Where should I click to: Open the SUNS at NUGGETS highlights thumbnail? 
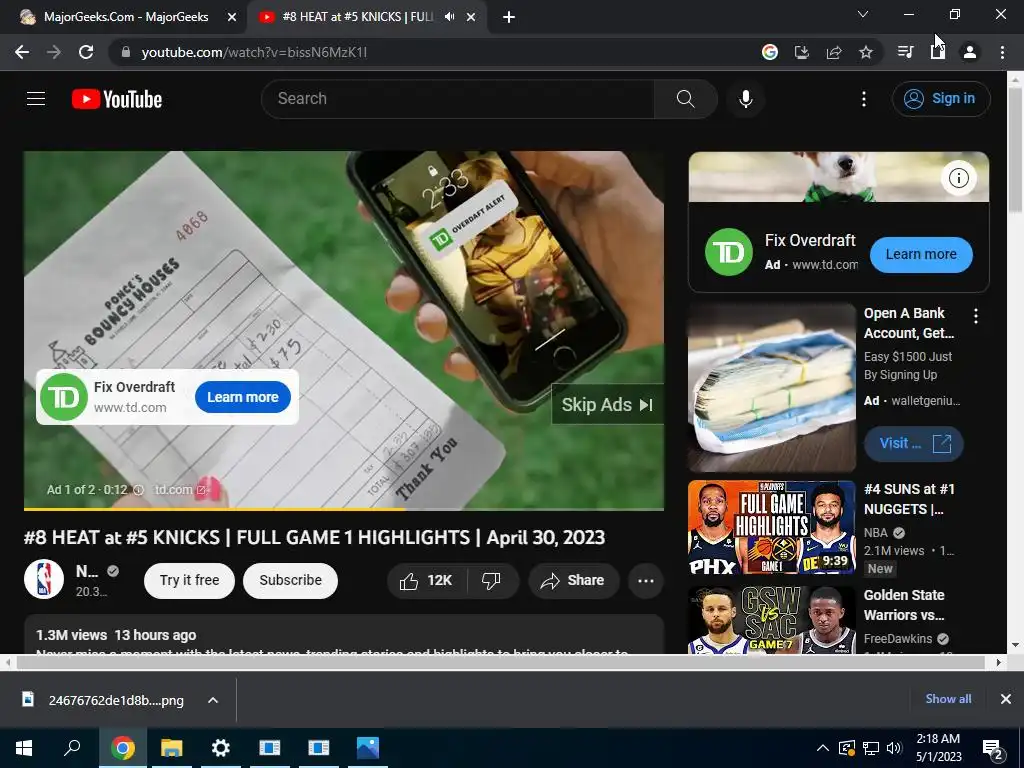[772, 528]
